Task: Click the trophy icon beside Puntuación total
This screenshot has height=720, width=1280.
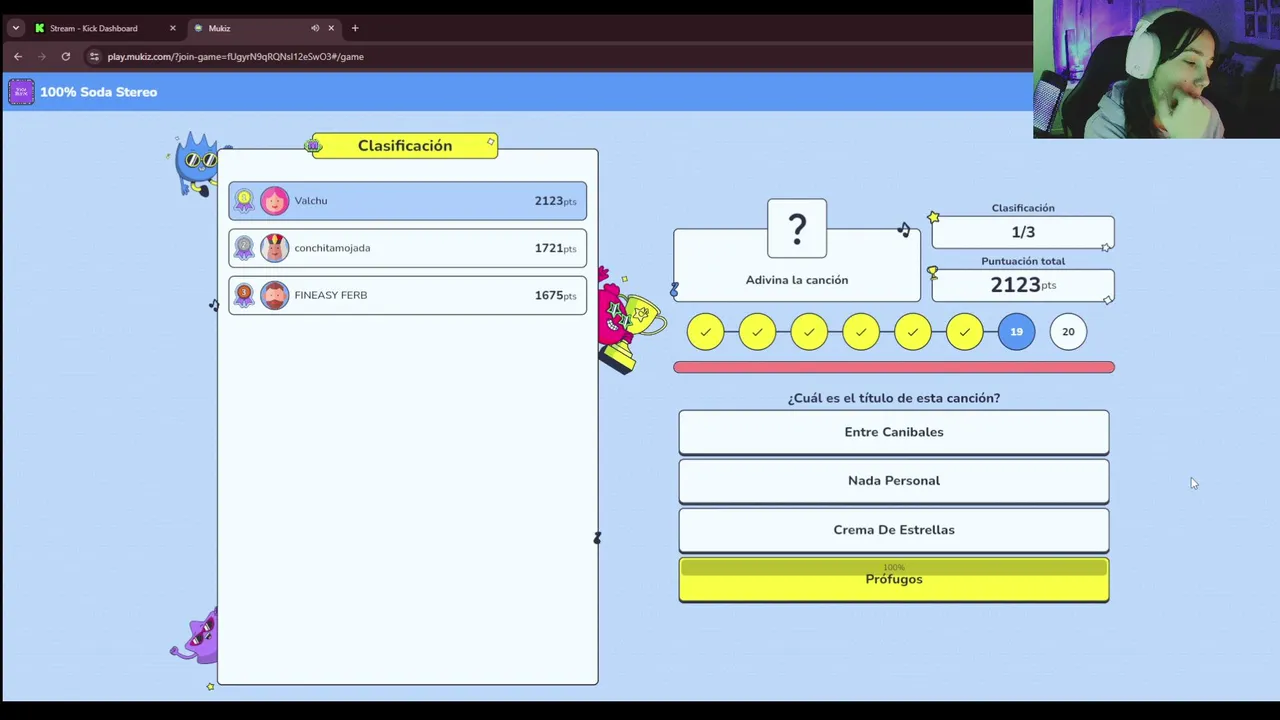Action: tap(933, 272)
